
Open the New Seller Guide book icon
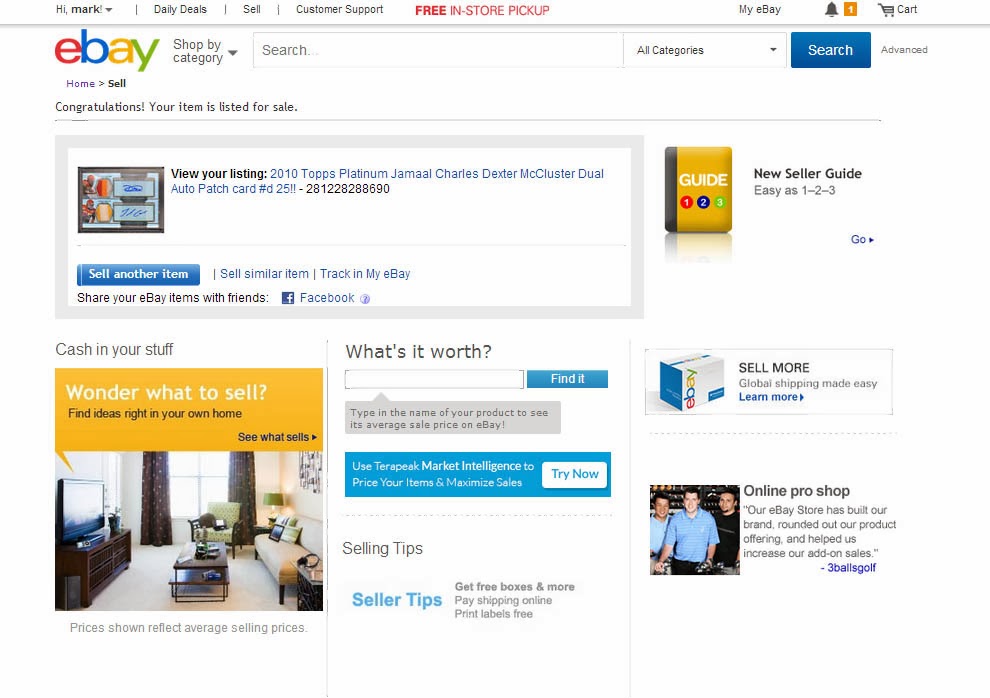[x=698, y=189]
